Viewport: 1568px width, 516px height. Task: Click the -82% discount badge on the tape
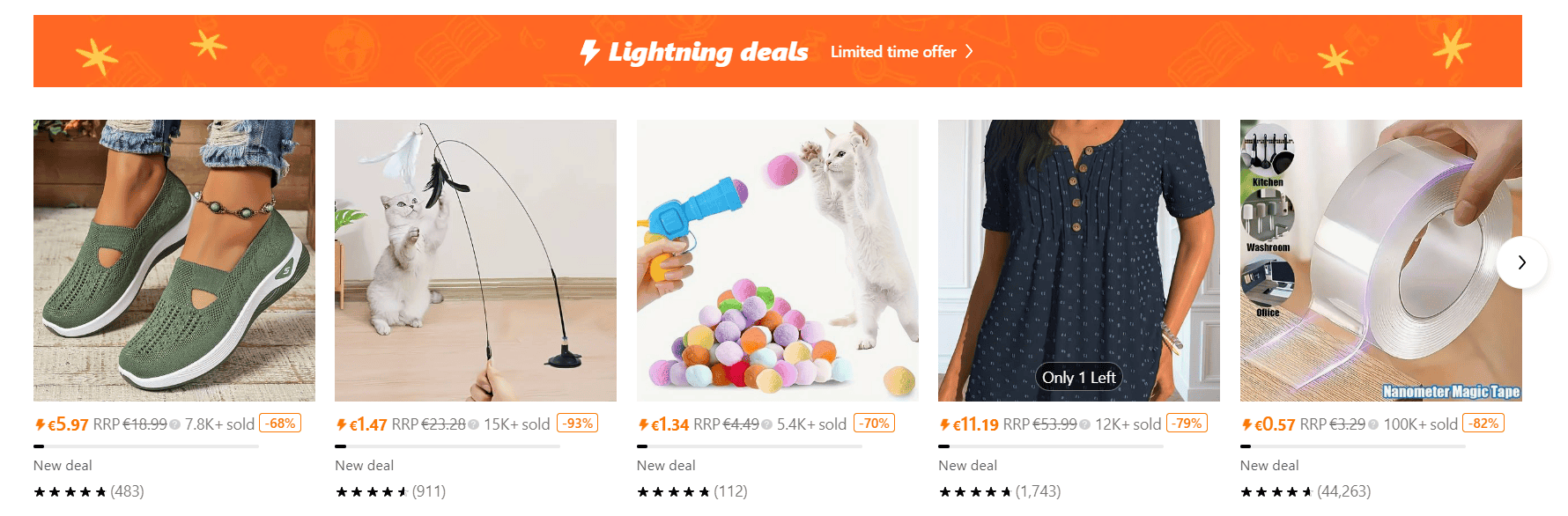1484,424
